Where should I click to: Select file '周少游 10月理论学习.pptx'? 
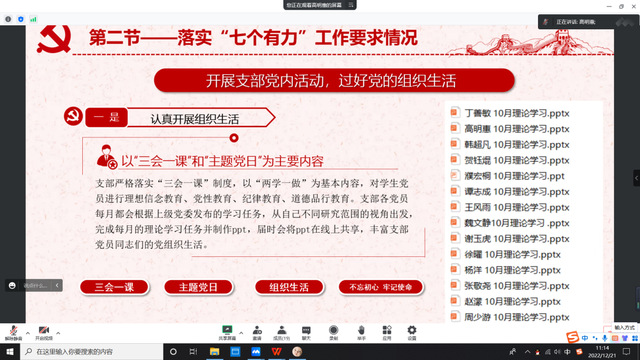(510, 317)
